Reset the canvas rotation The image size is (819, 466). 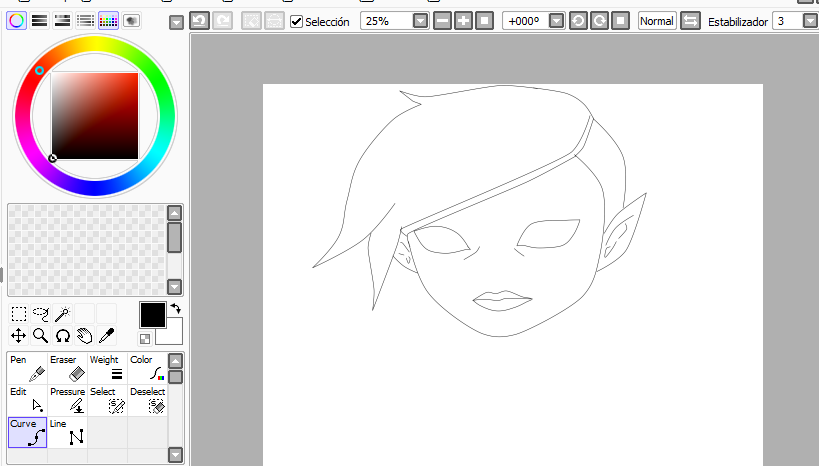coord(620,21)
